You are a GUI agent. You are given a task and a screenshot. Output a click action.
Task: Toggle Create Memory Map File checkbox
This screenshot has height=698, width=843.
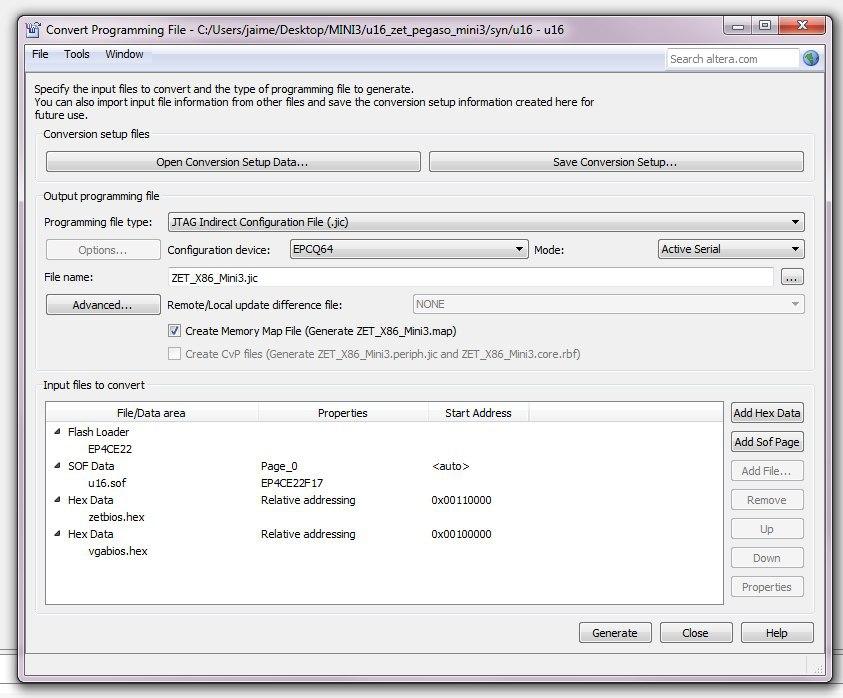pyautogui.click(x=174, y=331)
